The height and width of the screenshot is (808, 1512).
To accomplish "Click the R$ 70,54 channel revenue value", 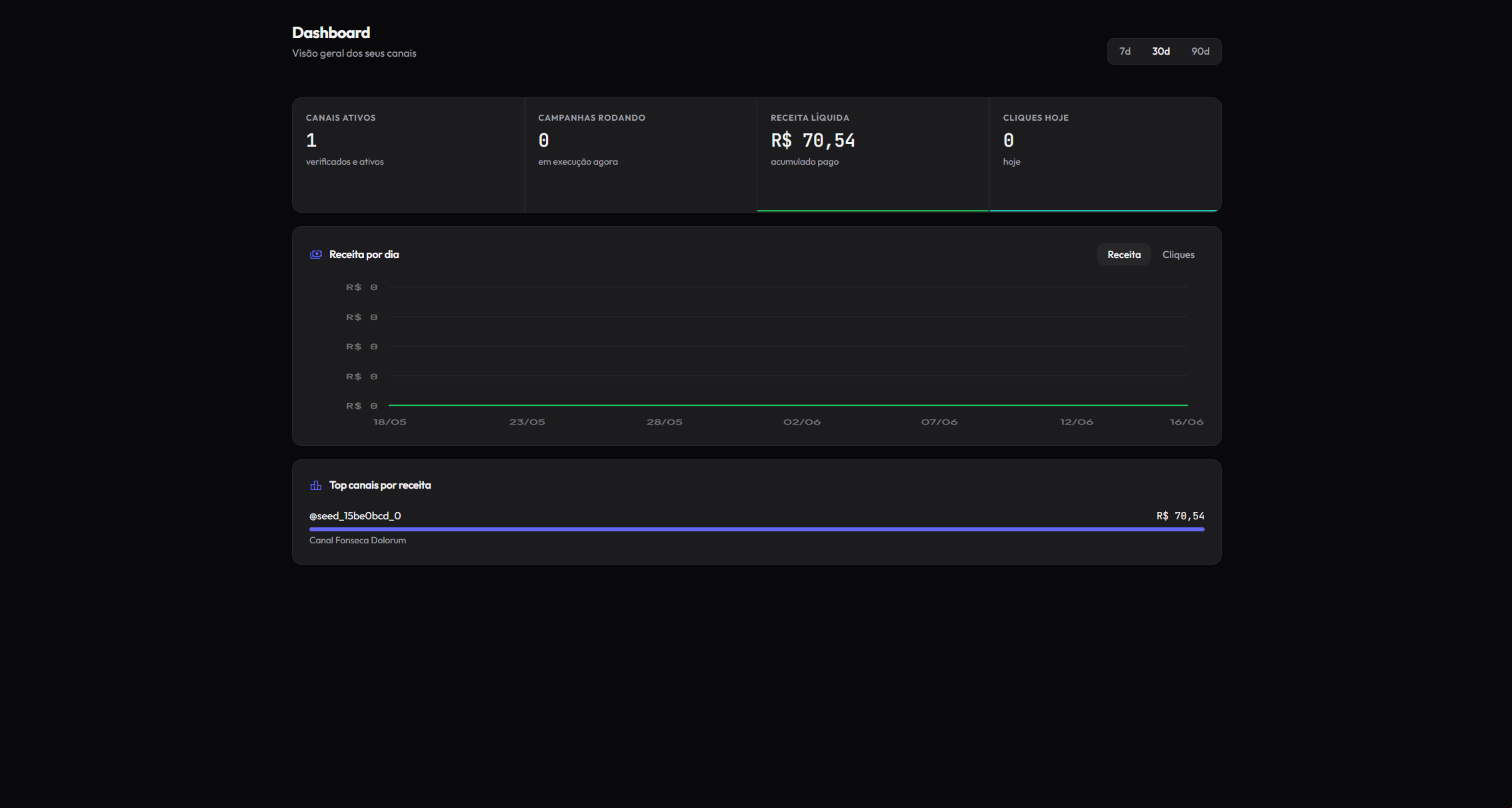I will pyautogui.click(x=1180, y=516).
